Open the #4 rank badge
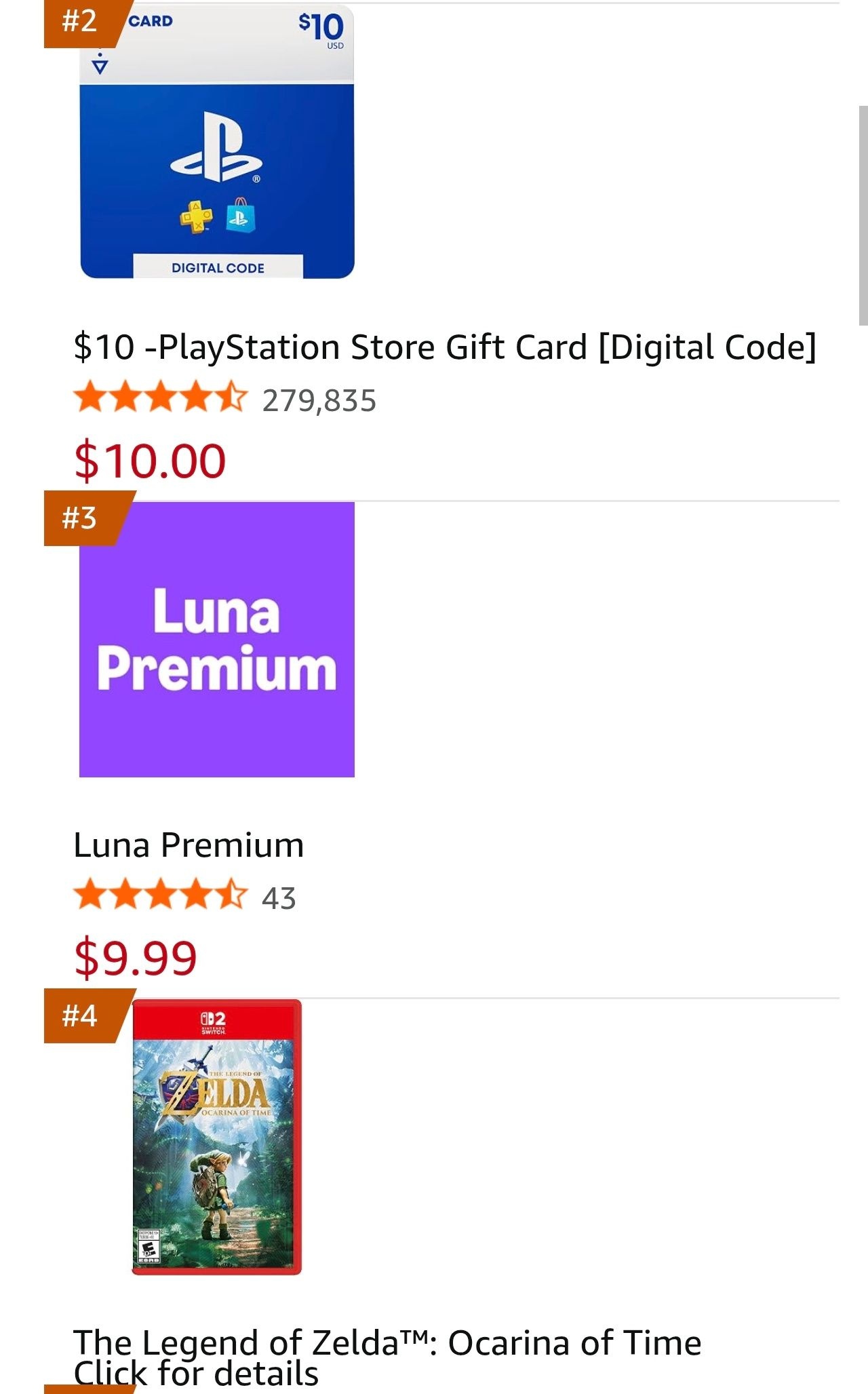 click(81, 1016)
